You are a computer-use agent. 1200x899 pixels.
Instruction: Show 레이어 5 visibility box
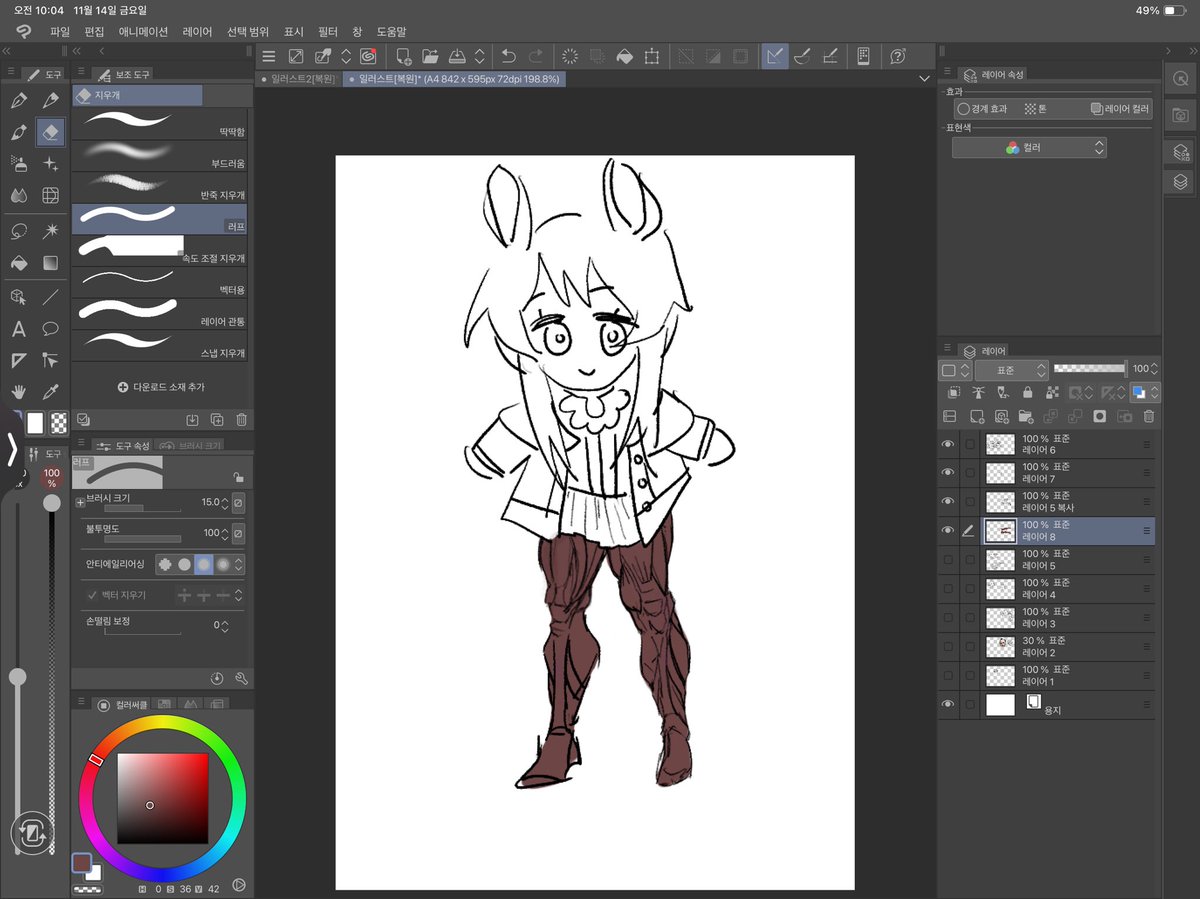pyautogui.click(x=948, y=560)
